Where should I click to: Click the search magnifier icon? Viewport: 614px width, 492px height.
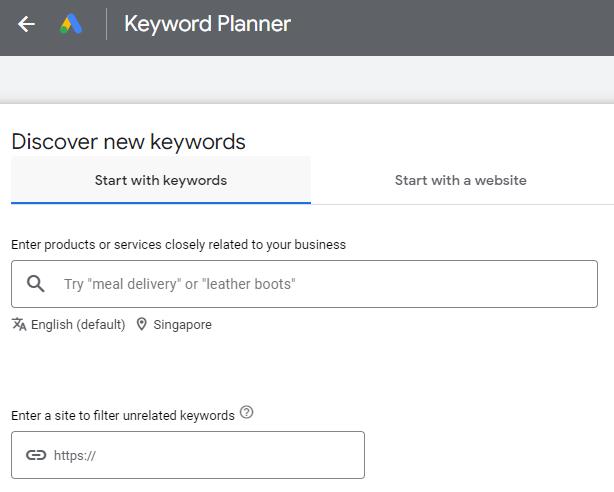coord(36,283)
